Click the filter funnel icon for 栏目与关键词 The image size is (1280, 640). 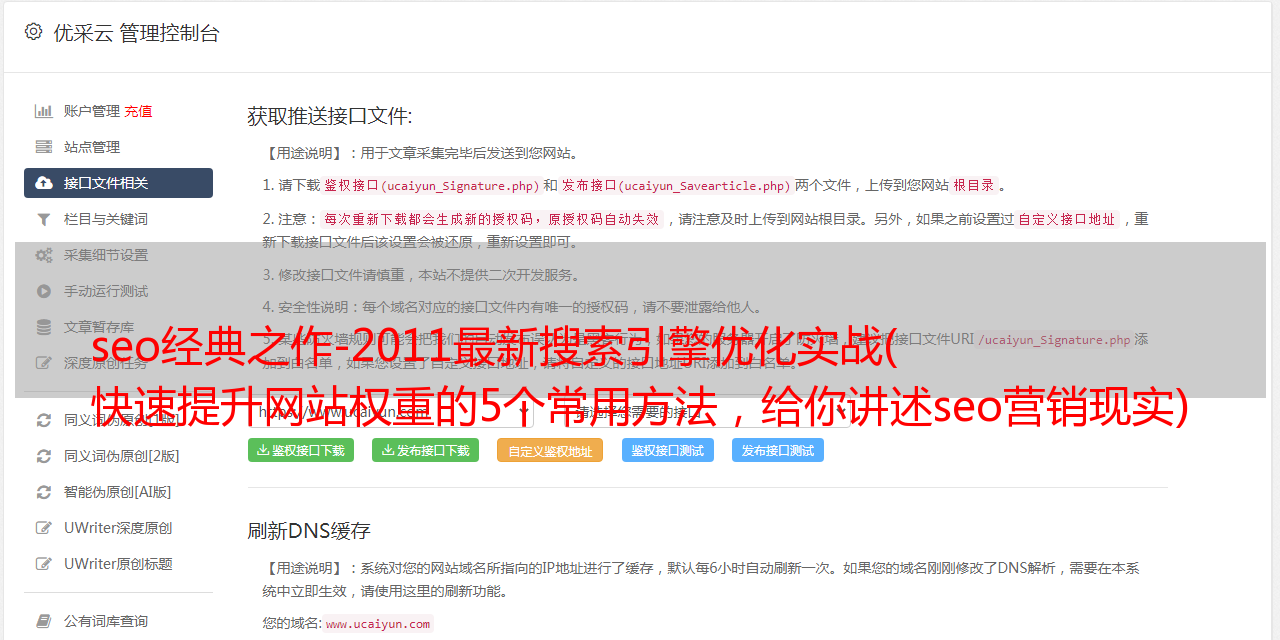44,219
